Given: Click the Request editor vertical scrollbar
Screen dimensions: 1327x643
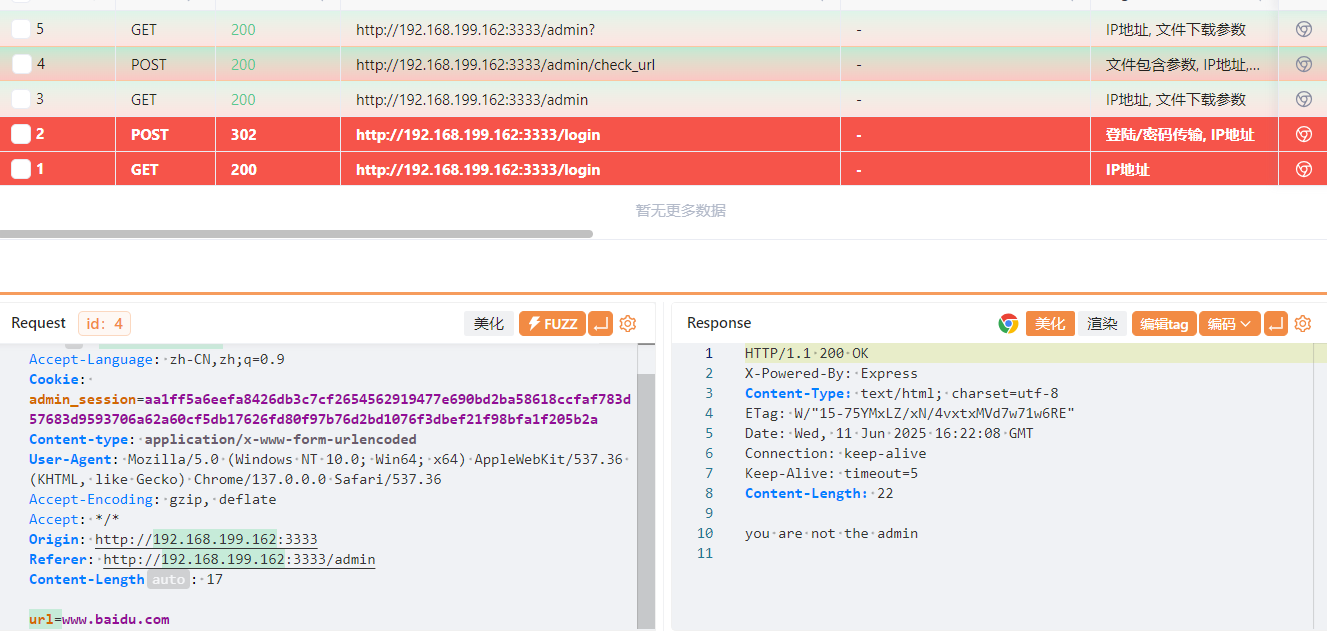Looking at the screenshot, I should pos(646,480).
